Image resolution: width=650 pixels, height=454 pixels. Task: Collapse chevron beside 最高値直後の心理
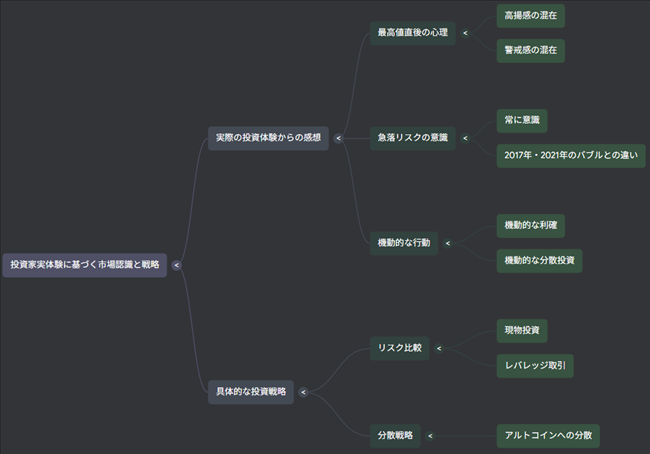coord(465,33)
